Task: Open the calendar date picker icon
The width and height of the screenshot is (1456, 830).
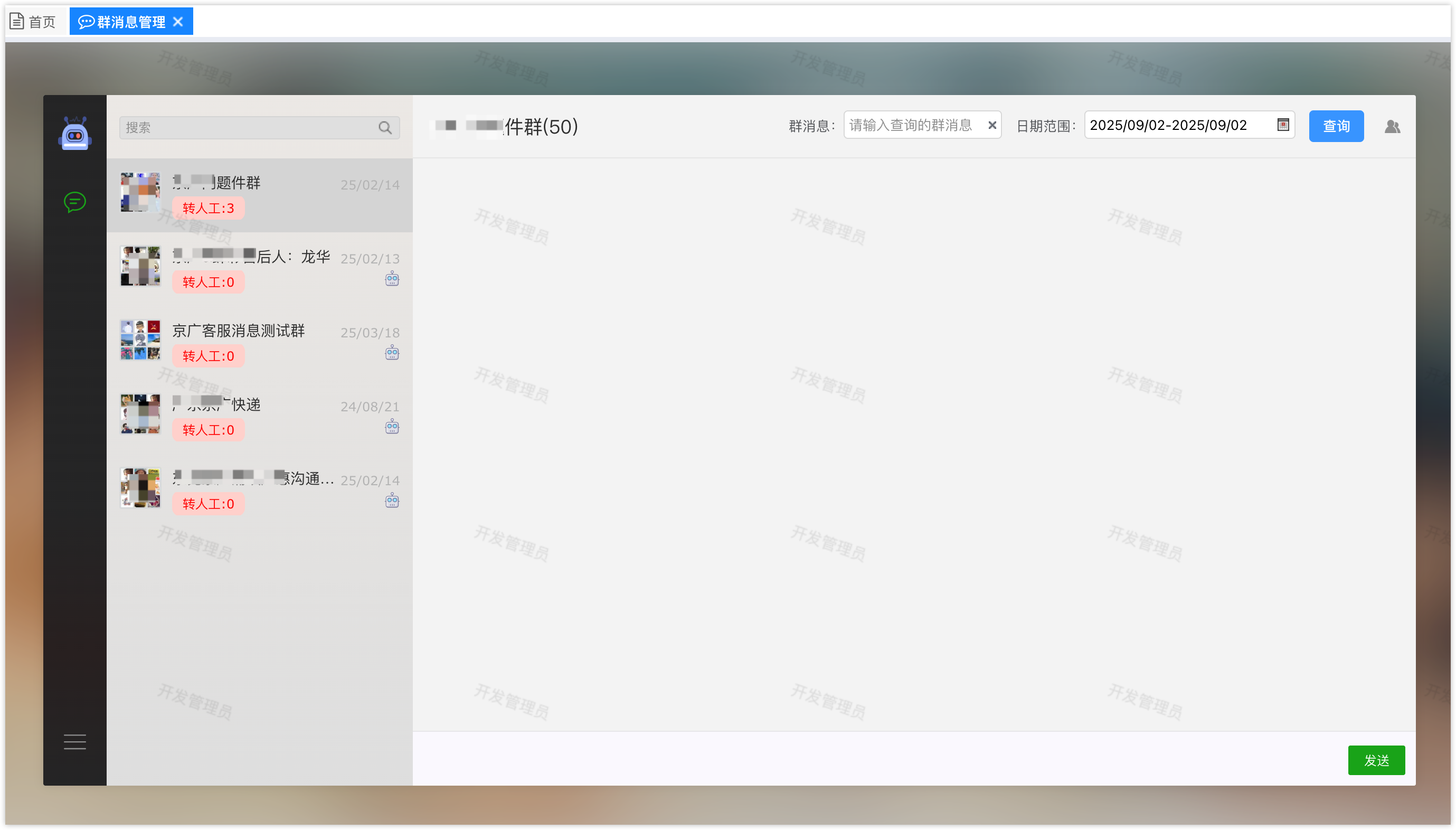Action: pos(1283,125)
